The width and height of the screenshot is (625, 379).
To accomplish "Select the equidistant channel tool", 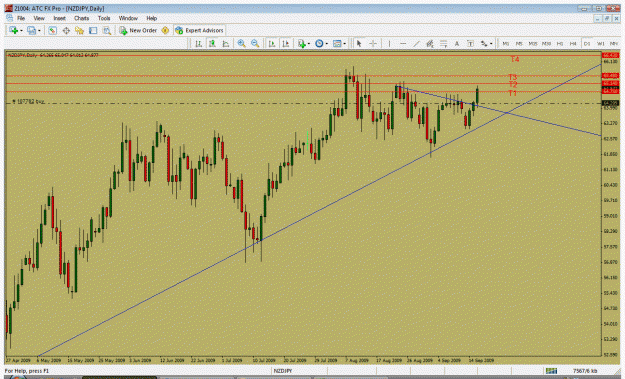I will (x=430, y=43).
